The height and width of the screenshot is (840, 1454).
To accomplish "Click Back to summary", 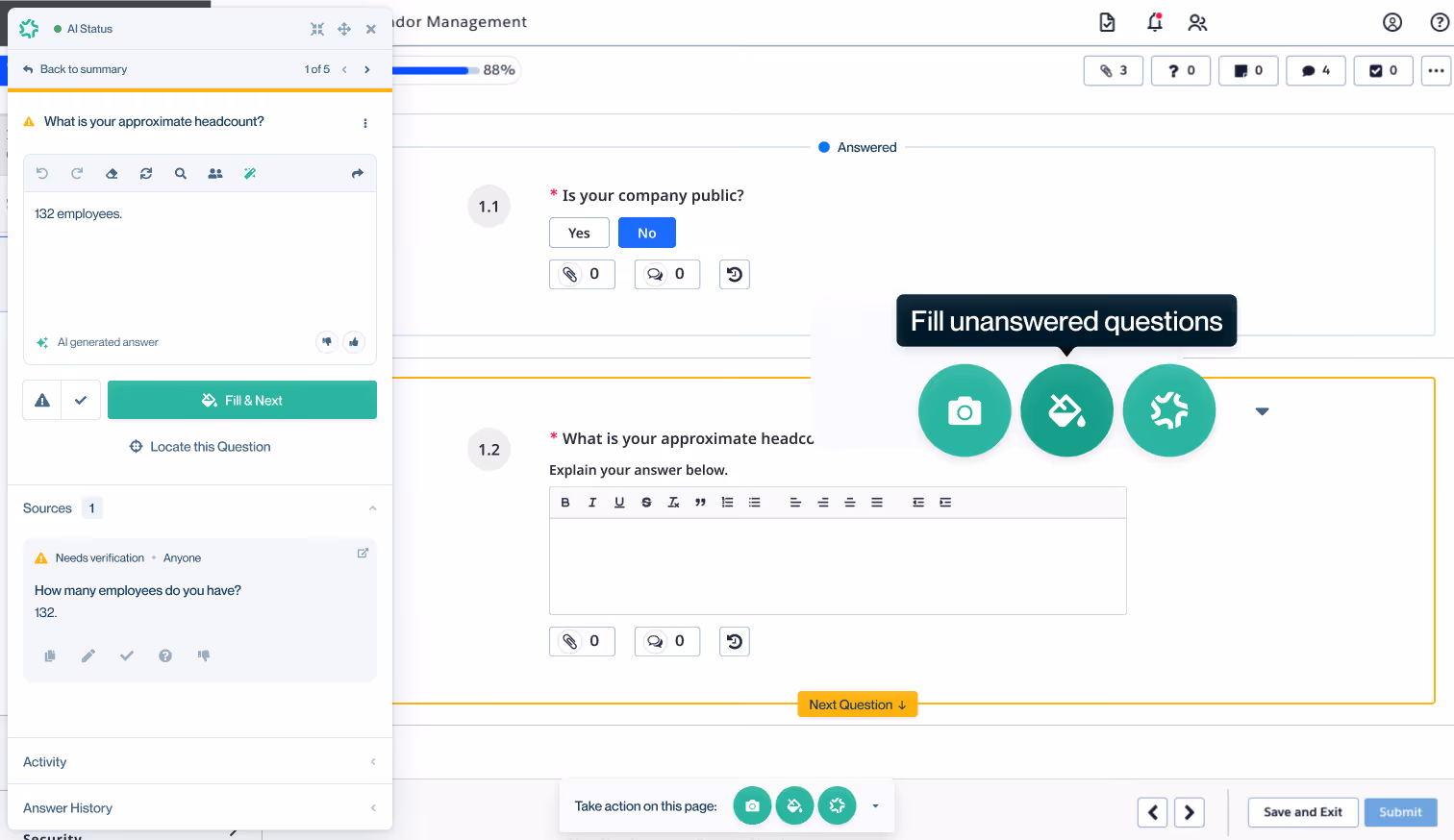I will click(75, 69).
